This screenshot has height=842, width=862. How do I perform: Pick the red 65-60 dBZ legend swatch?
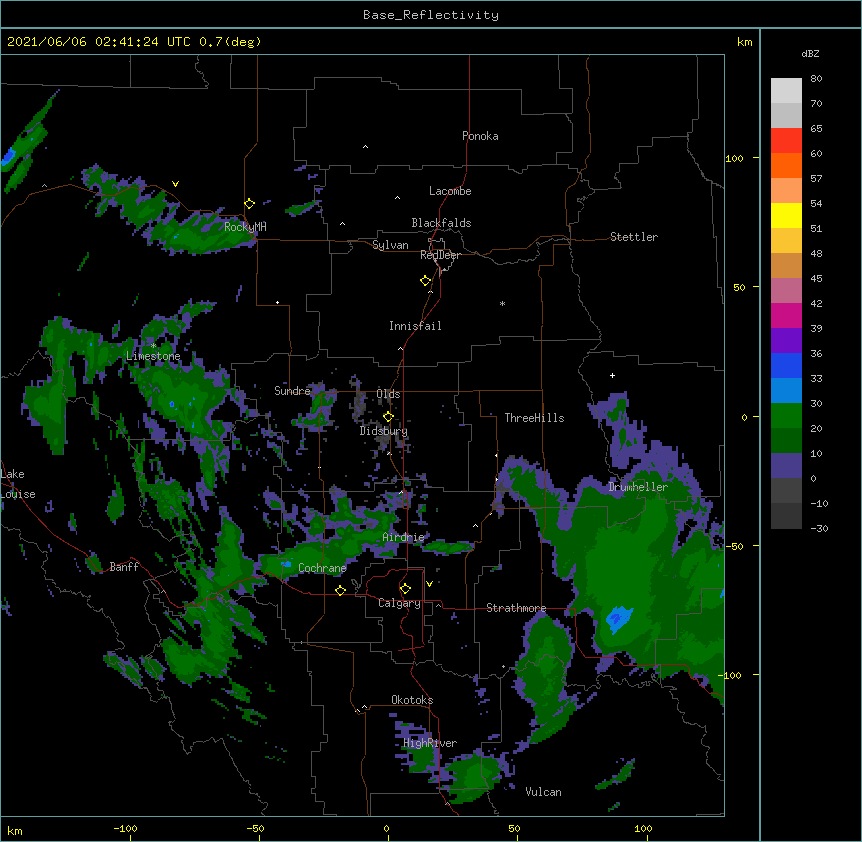click(x=786, y=140)
